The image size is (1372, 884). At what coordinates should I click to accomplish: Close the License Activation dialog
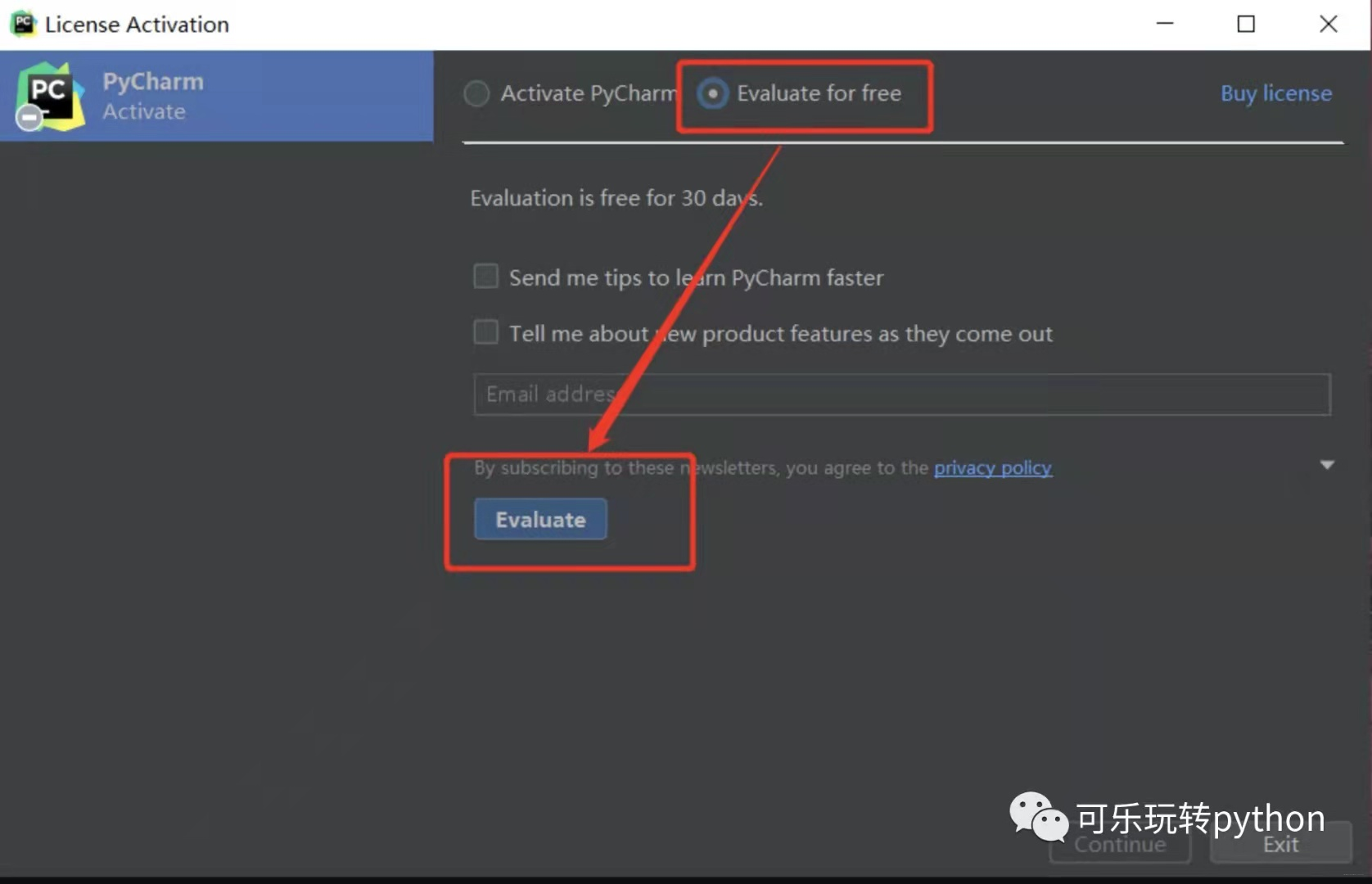point(1328,24)
